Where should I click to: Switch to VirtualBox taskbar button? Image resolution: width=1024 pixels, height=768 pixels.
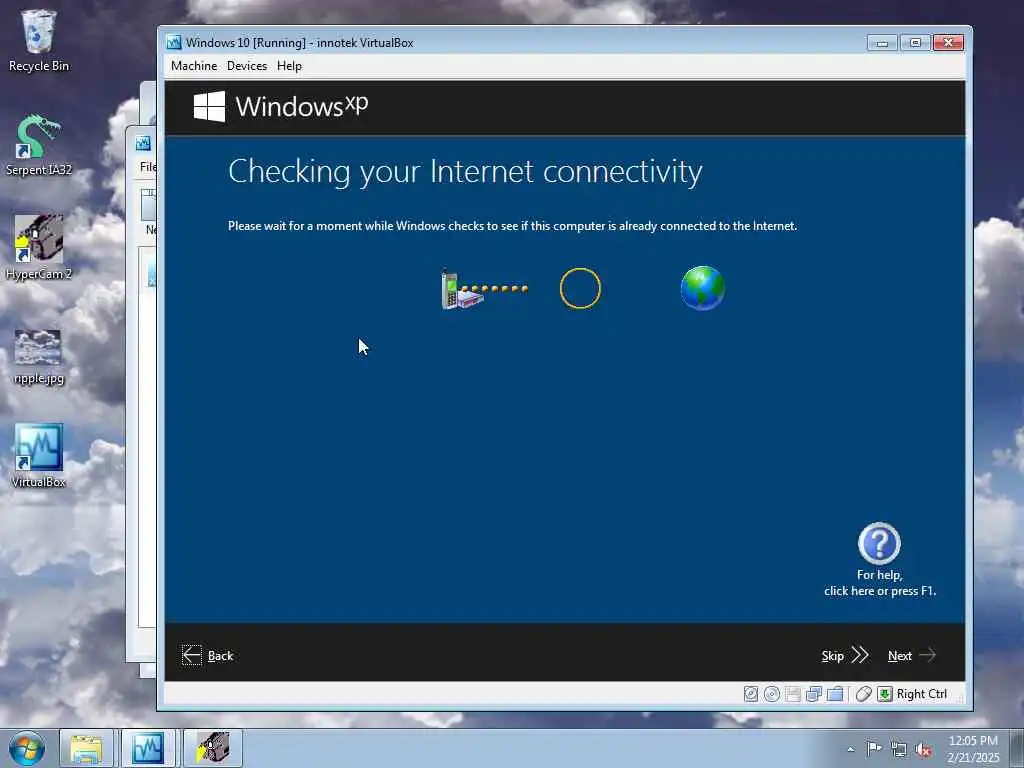148,748
